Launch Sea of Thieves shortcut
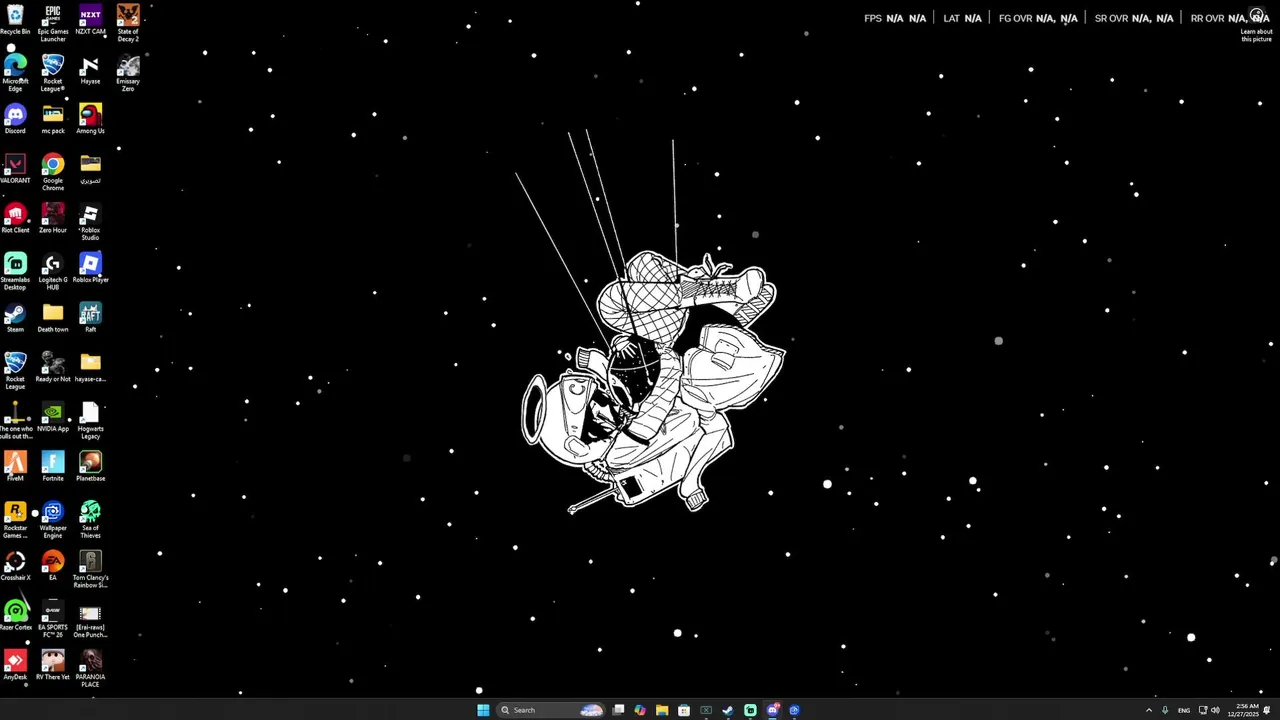Screen dimensions: 1280x720 click(x=90, y=520)
